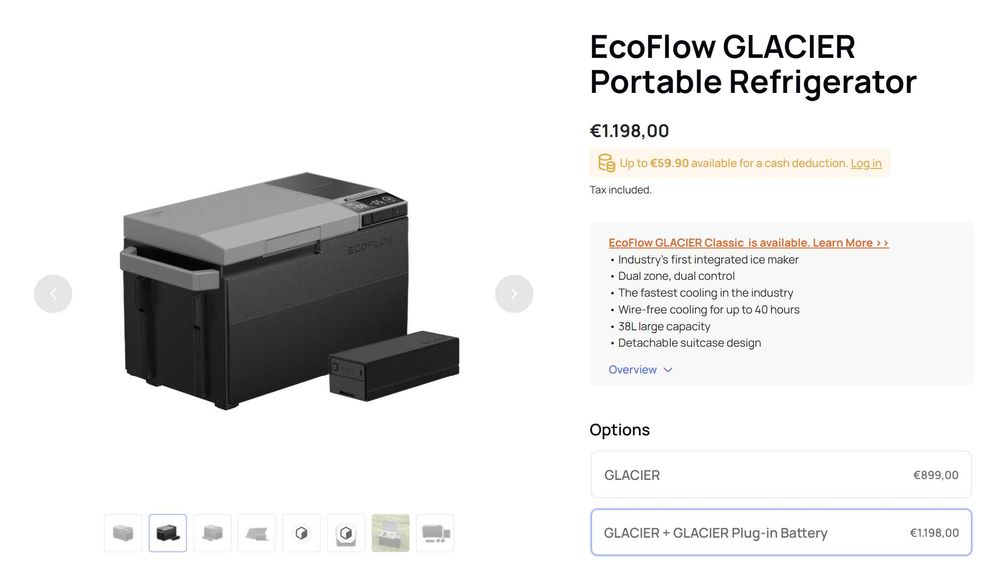Open the second 3D view cube thumbnail
The width and height of the screenshot is (1000, 566).
tap(346, 533)
